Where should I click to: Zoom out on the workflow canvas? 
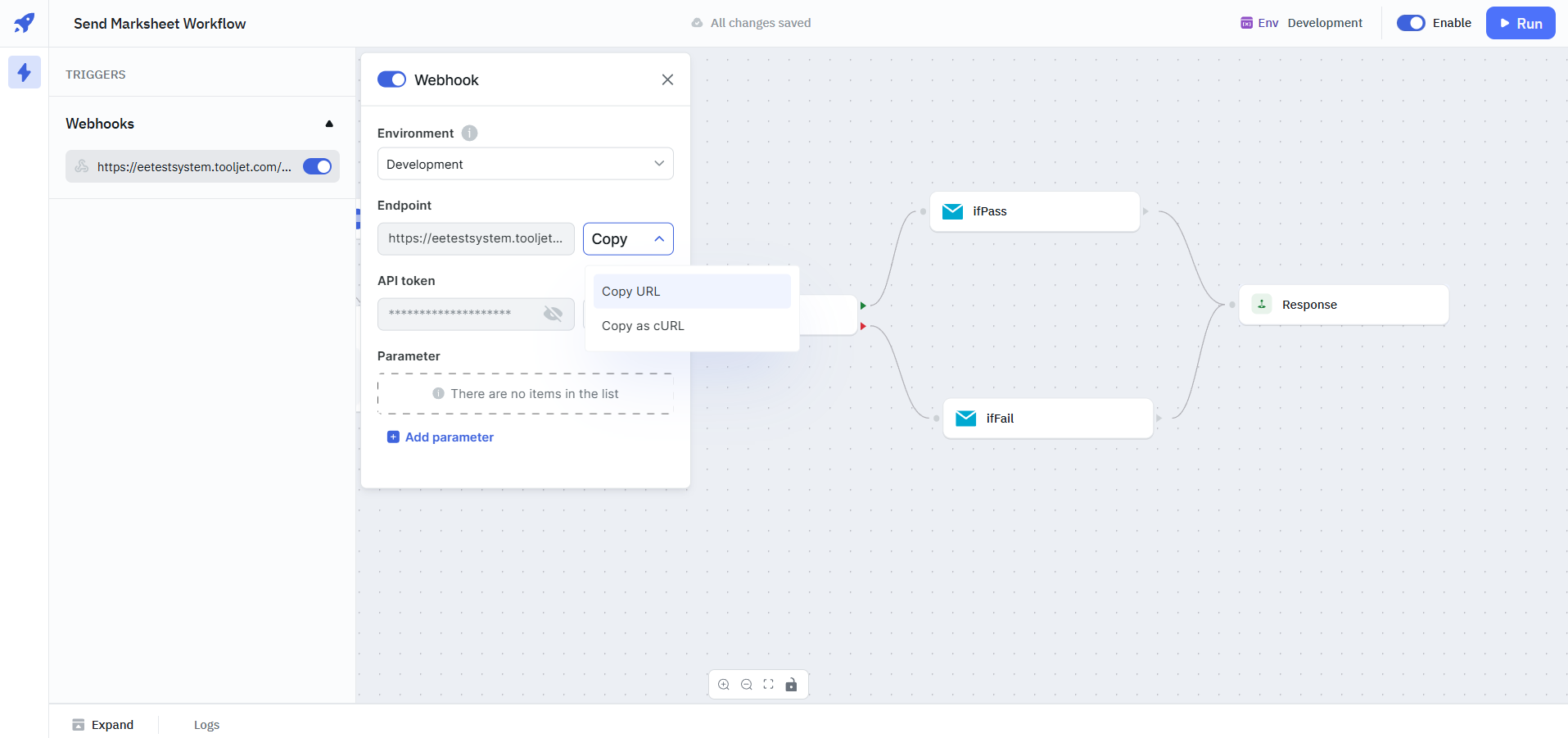click(746, 685)
